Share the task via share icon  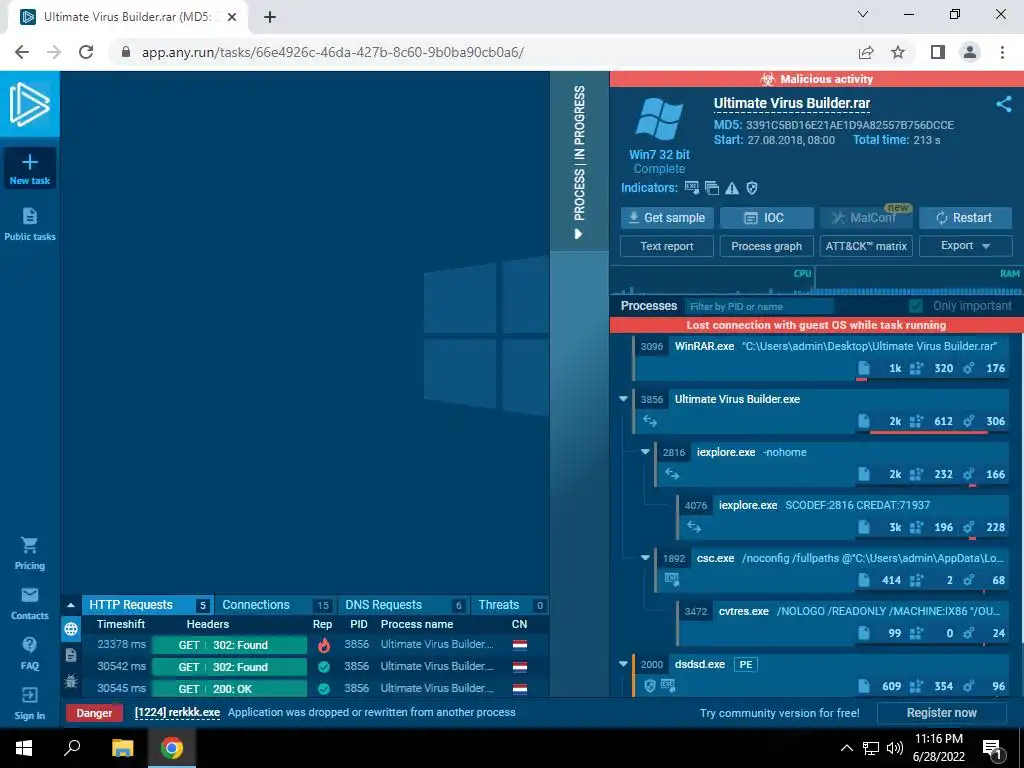click(1004, 104)
